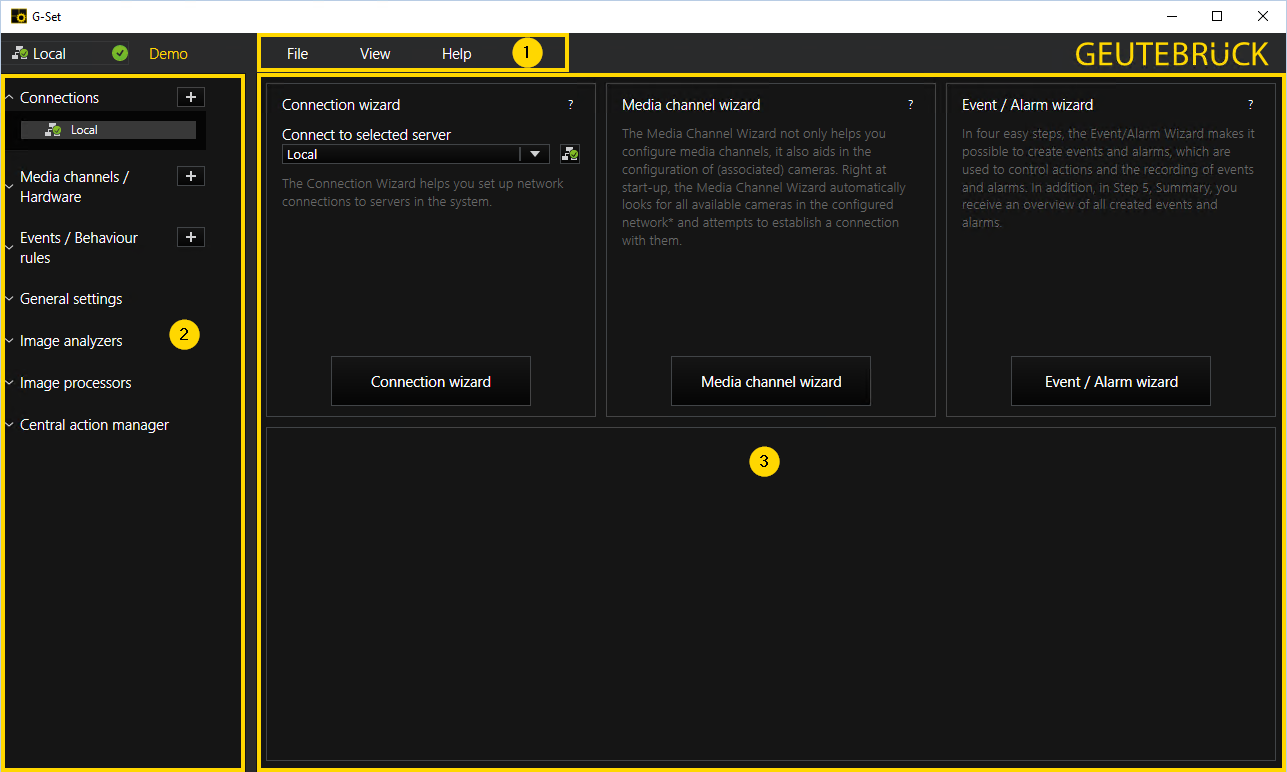Expand the General settings section

(71, 299)
